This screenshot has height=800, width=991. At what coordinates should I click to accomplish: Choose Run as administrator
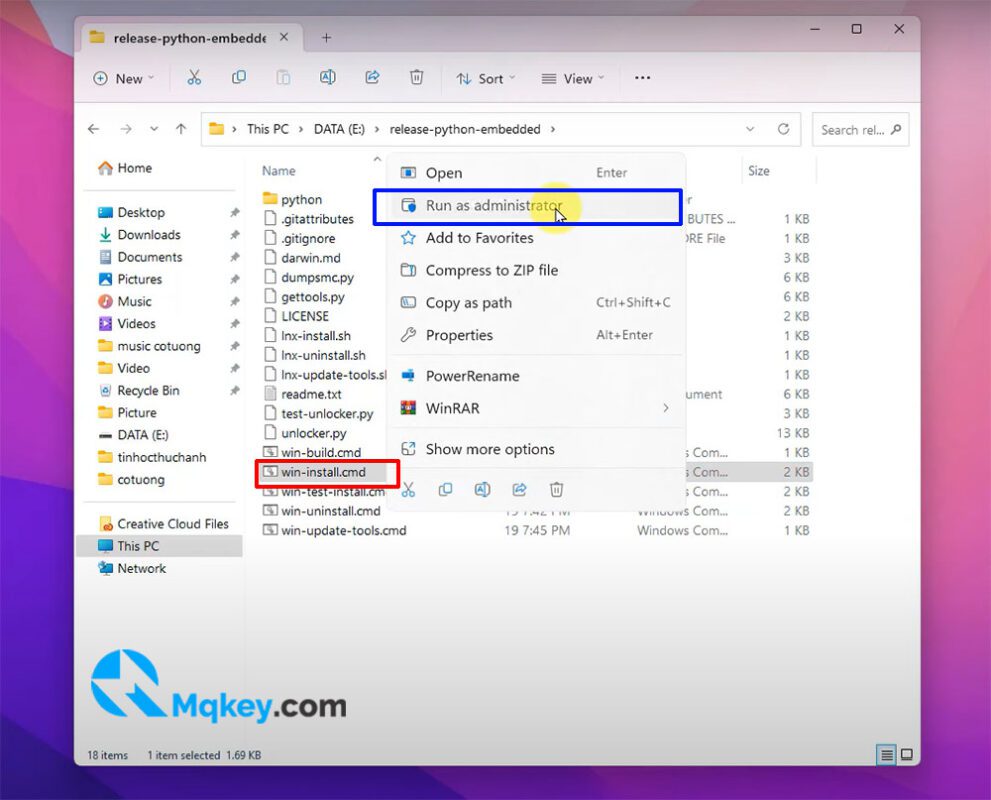tap(536, 205)
